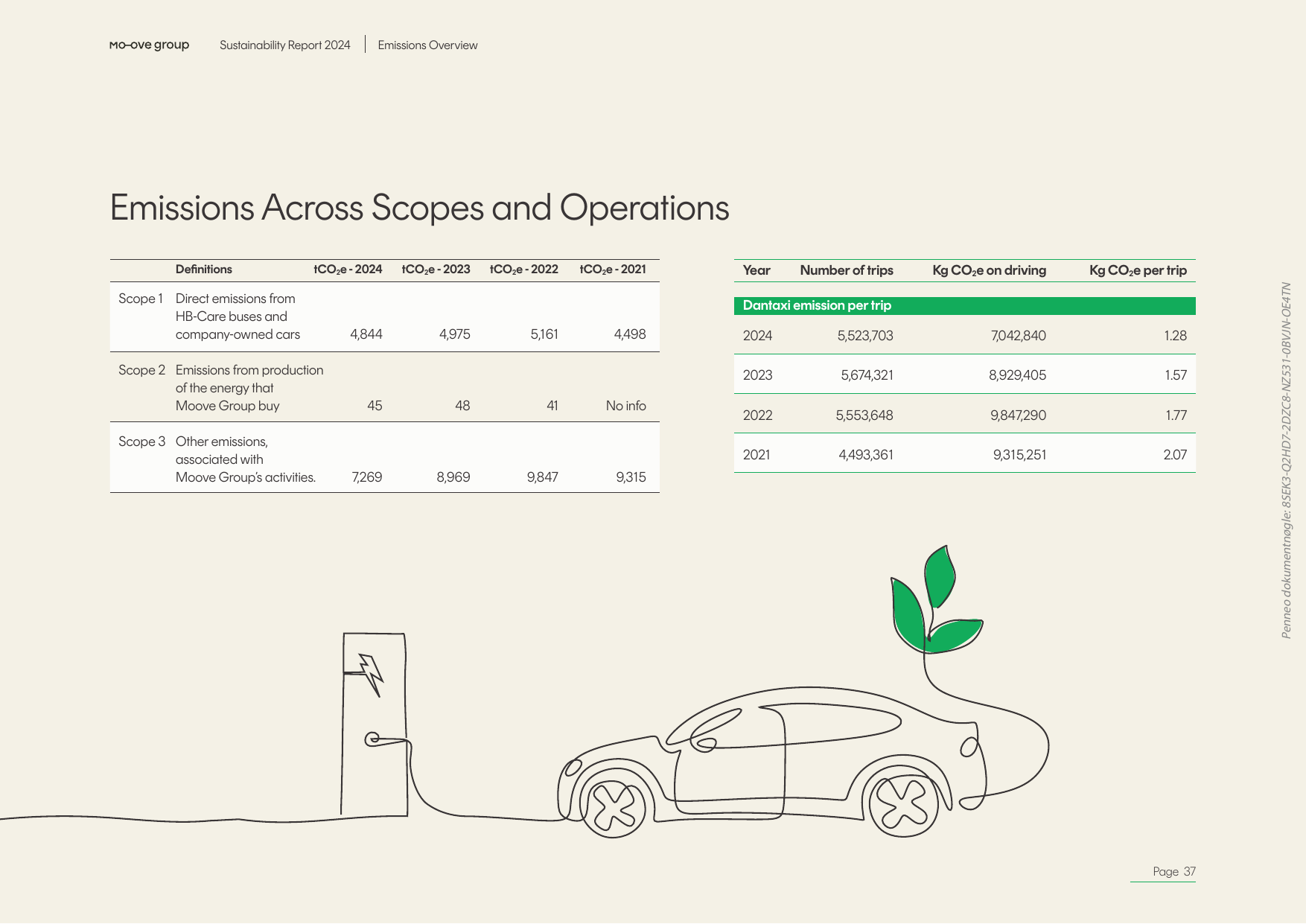Click the Scope 1 value 4,498
Viewport: 1306px width, 924px height.
[630, 334]
